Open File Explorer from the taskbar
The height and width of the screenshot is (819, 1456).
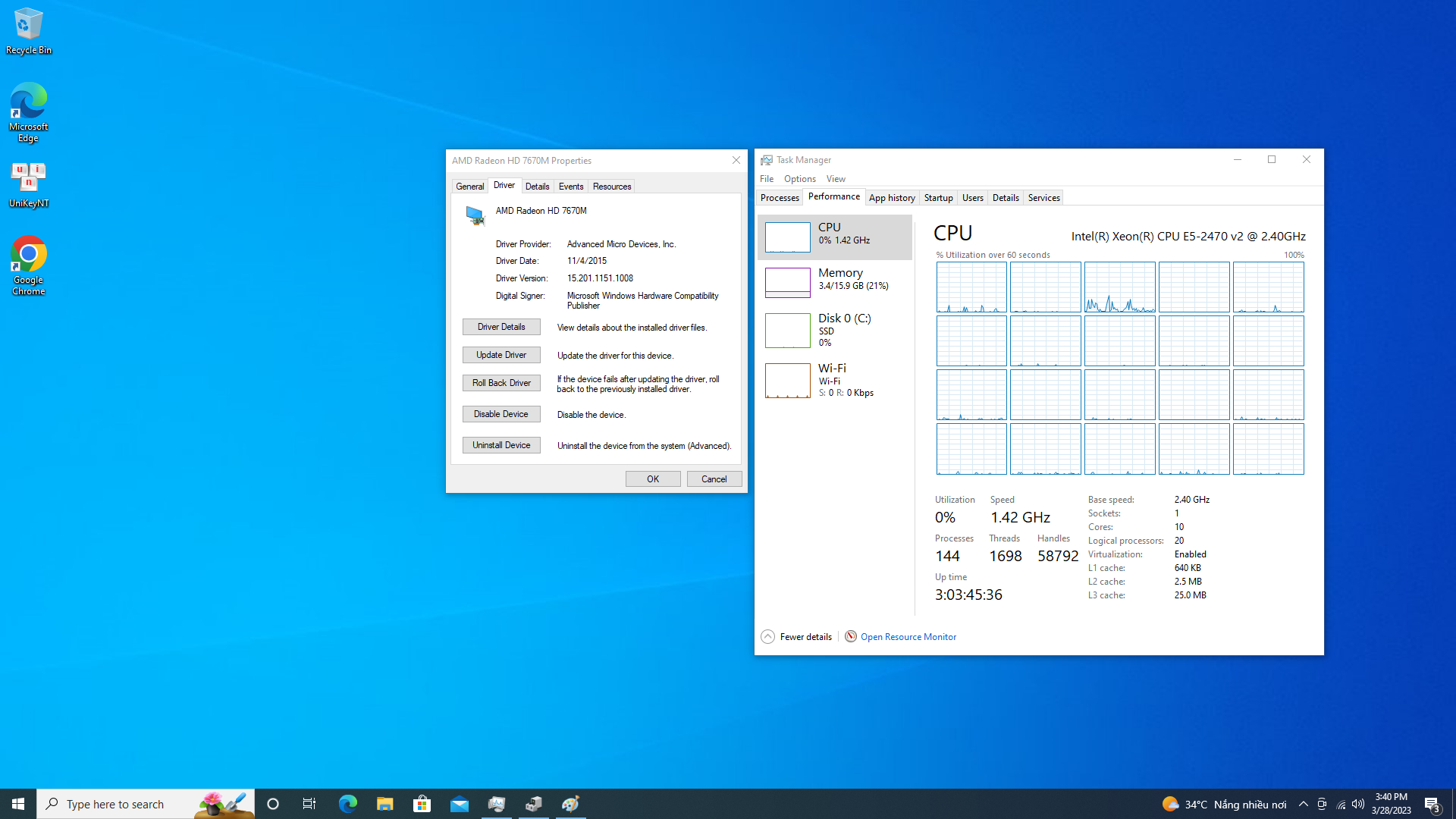click(384, 804)
